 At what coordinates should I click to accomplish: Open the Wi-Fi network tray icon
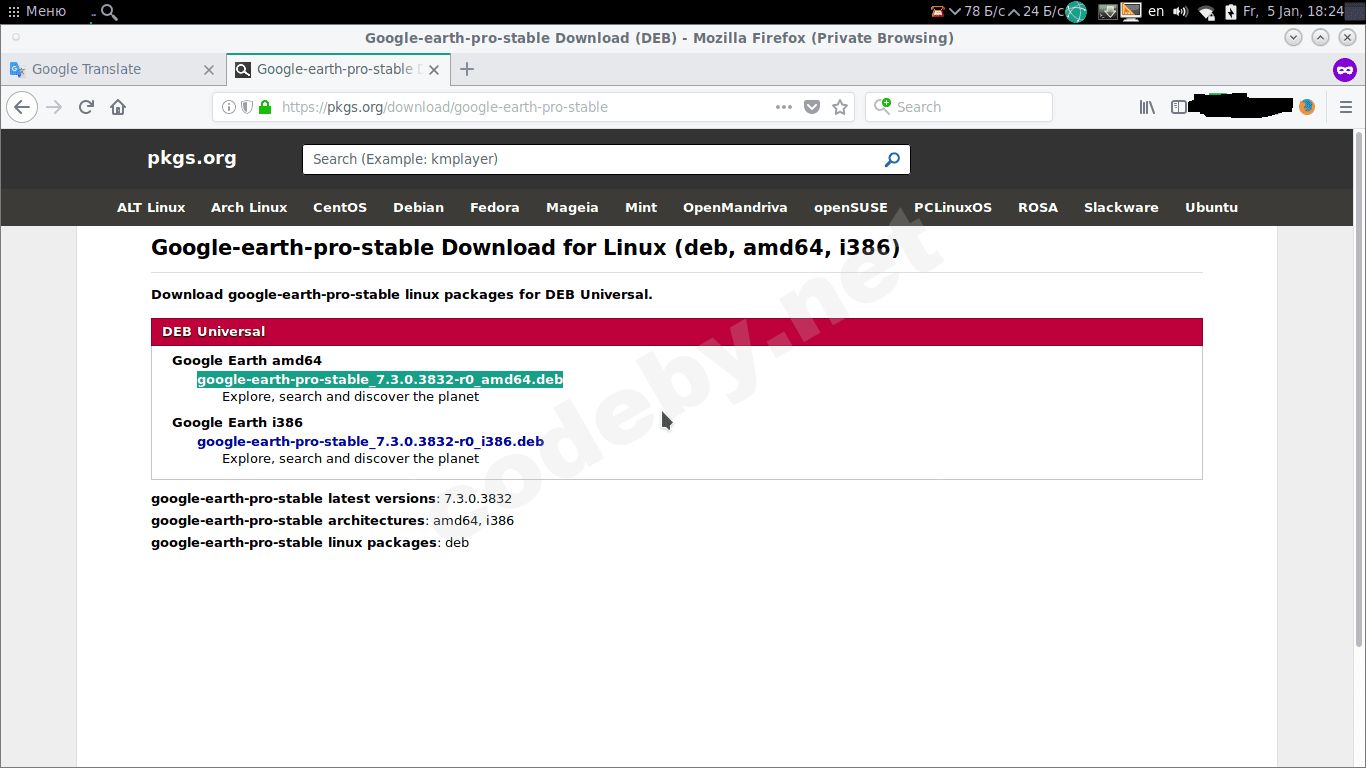point(1206,12)
